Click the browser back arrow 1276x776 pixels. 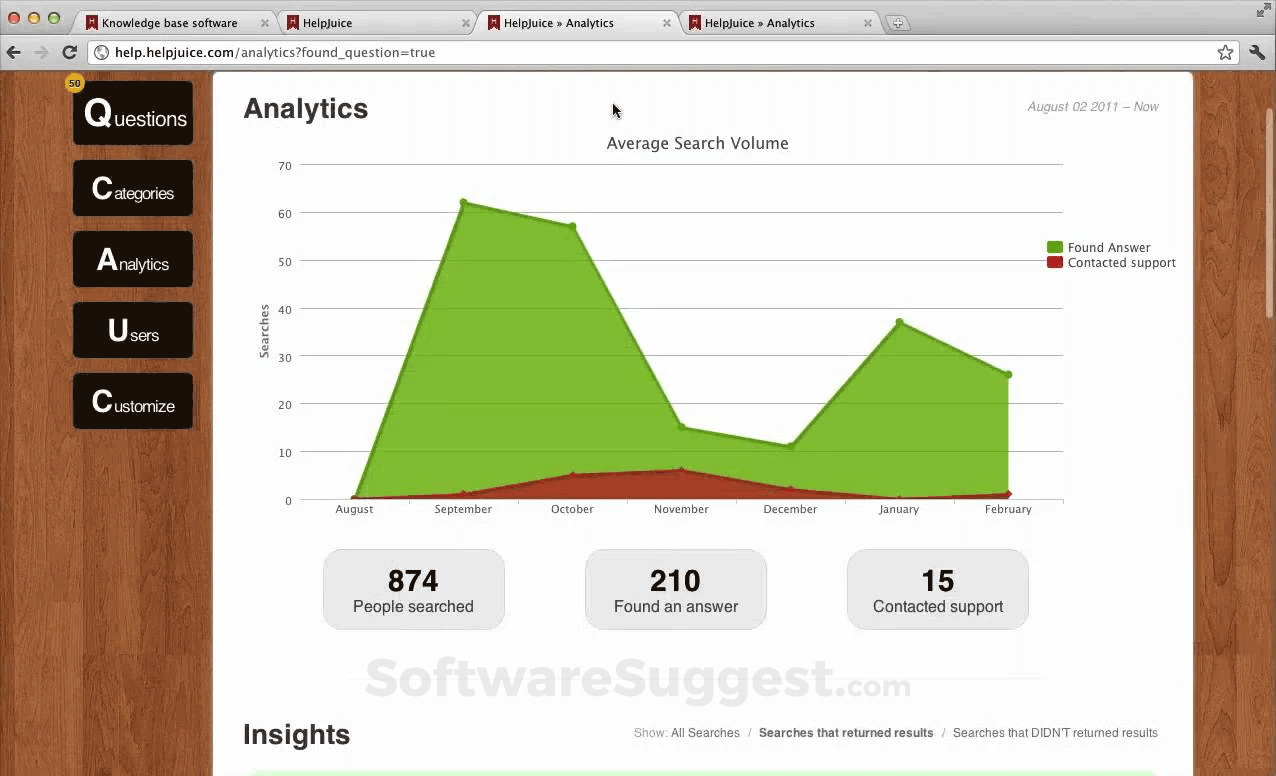(14, 52)
